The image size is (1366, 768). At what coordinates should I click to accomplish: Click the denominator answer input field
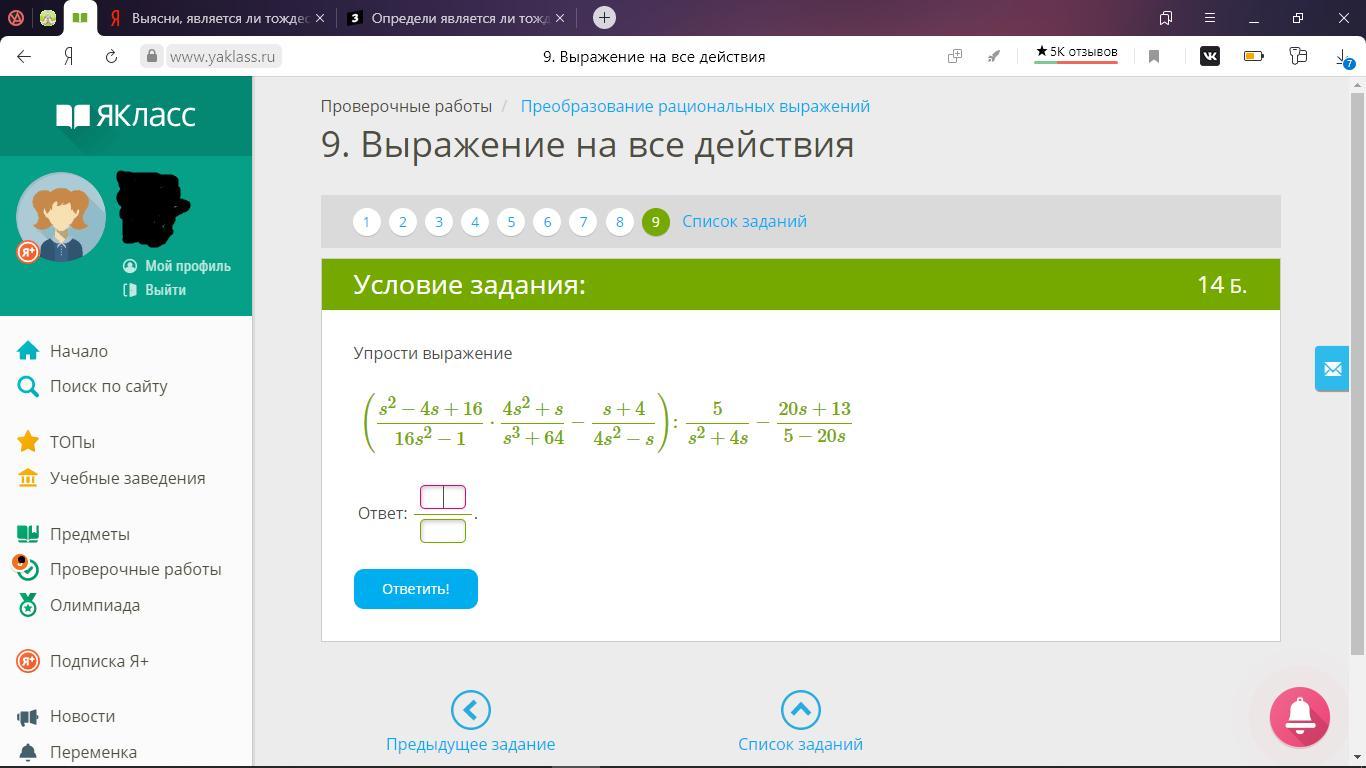tap(443, 531)
